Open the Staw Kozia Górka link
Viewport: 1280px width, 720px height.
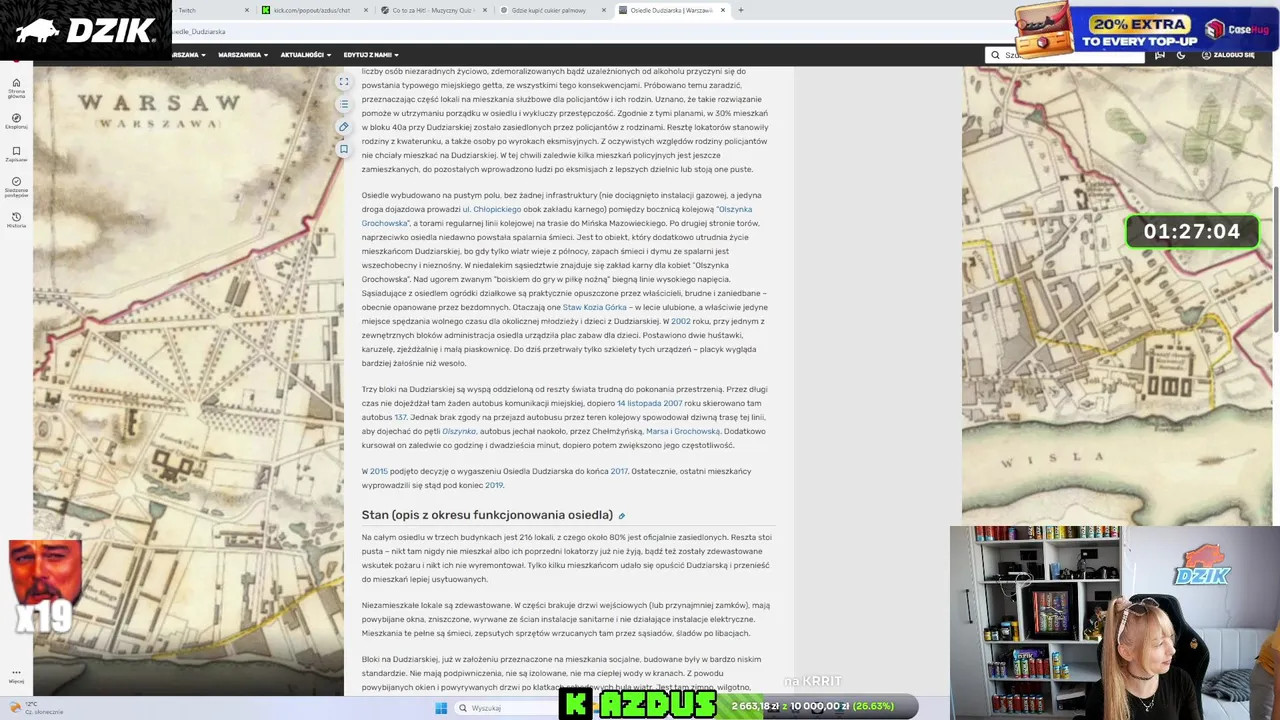[x=594, y=308]
